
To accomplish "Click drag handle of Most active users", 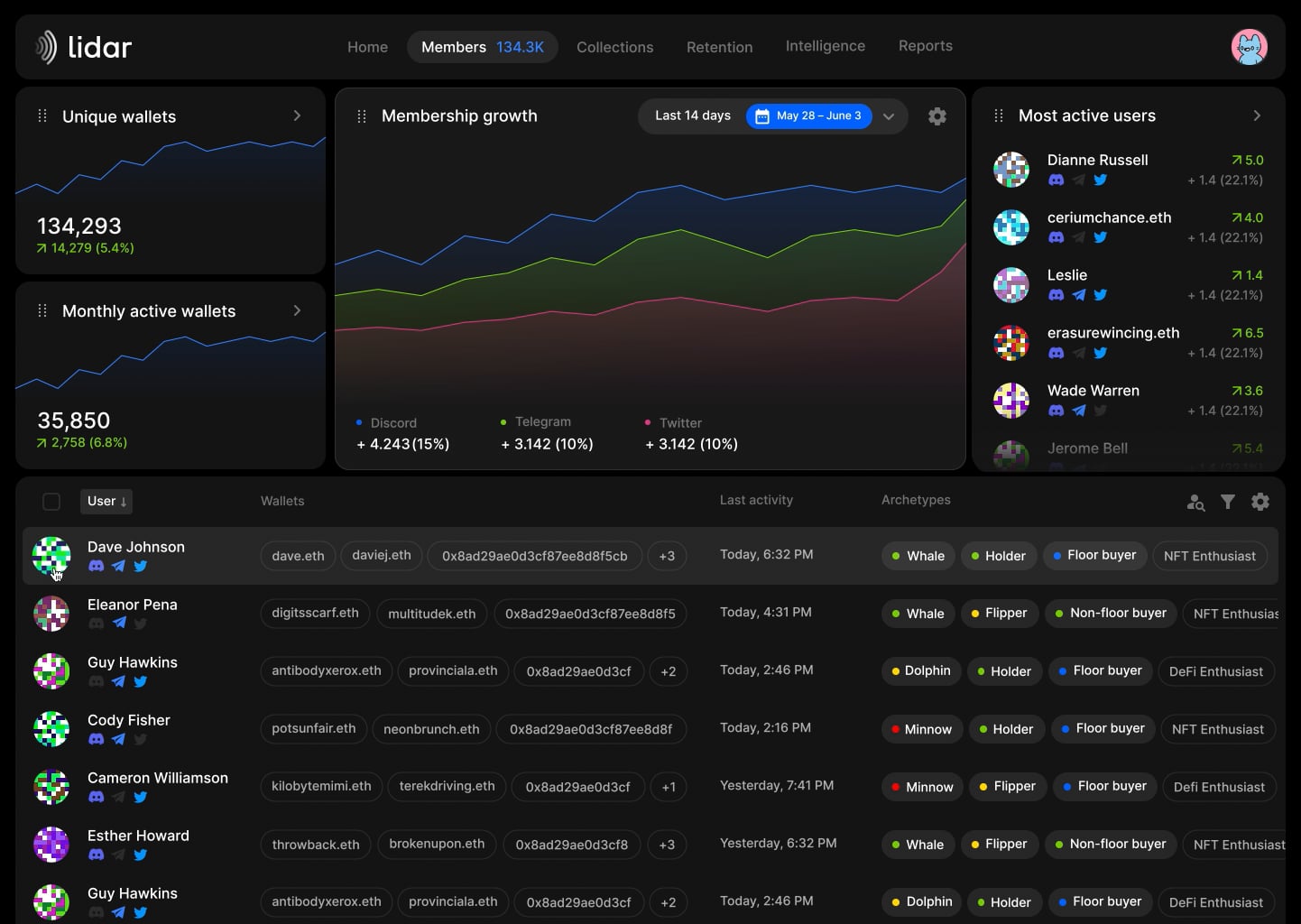I will pos(999,115).
